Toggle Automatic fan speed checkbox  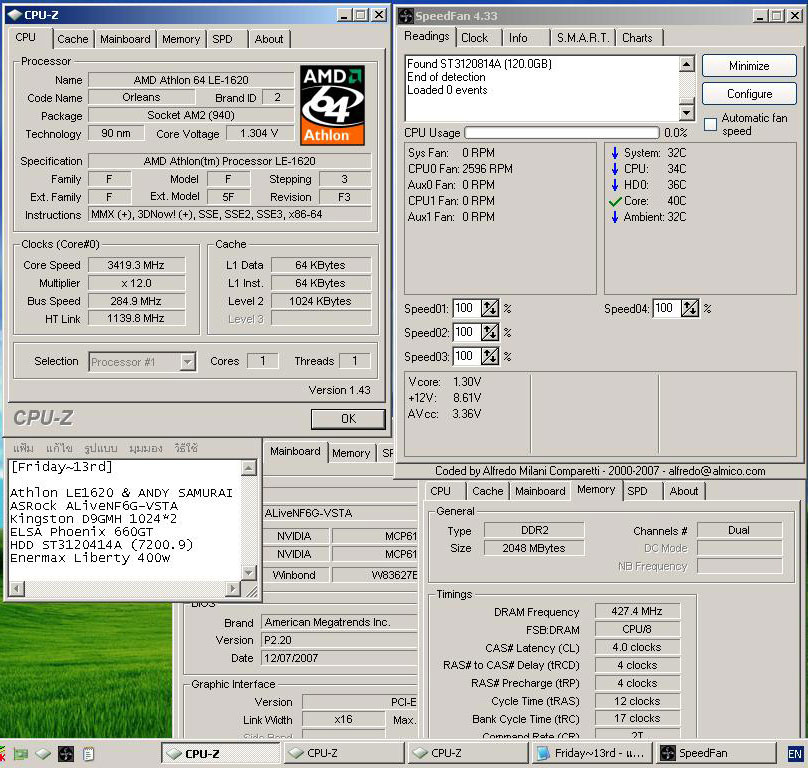[x=710, y=124]
